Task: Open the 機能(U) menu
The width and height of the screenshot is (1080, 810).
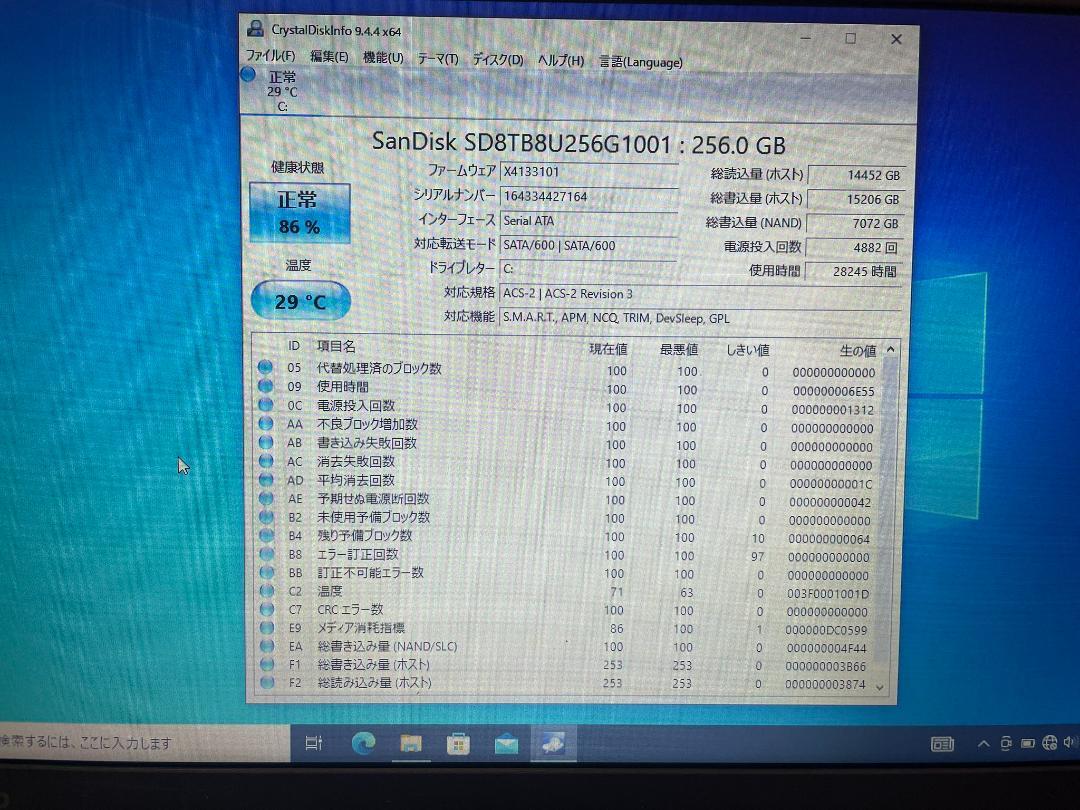Action: 383,58
